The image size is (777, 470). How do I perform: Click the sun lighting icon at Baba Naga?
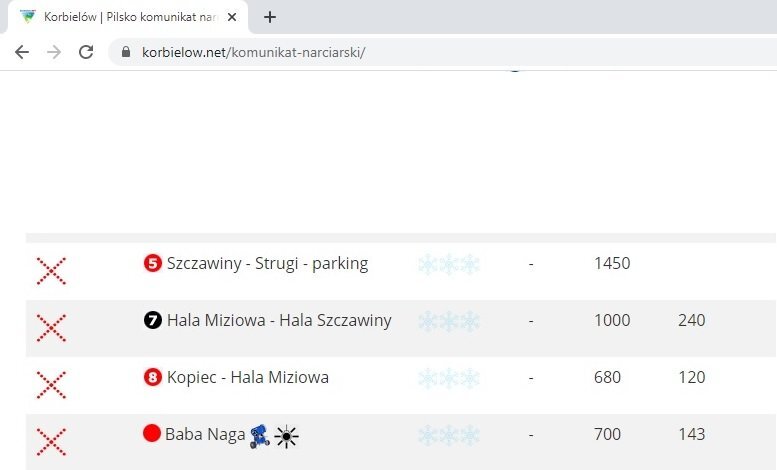tap(286, 437)
